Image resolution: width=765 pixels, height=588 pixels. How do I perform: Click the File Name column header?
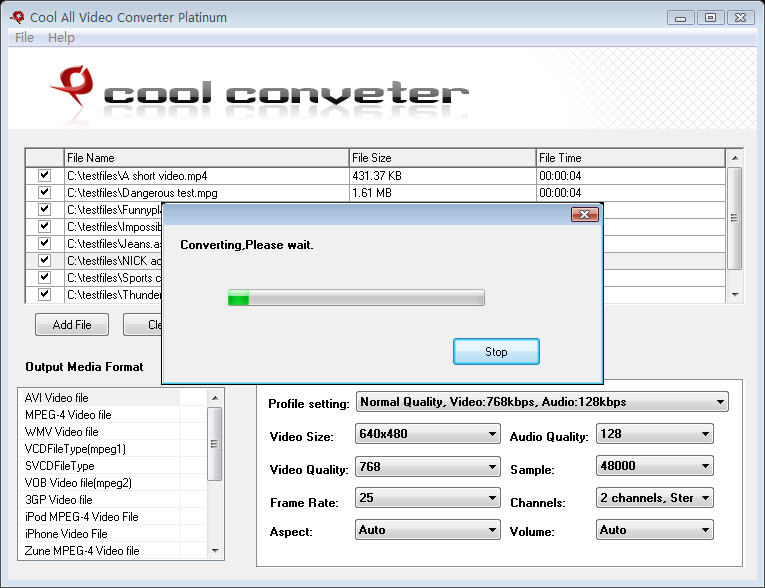pos(206,158)
